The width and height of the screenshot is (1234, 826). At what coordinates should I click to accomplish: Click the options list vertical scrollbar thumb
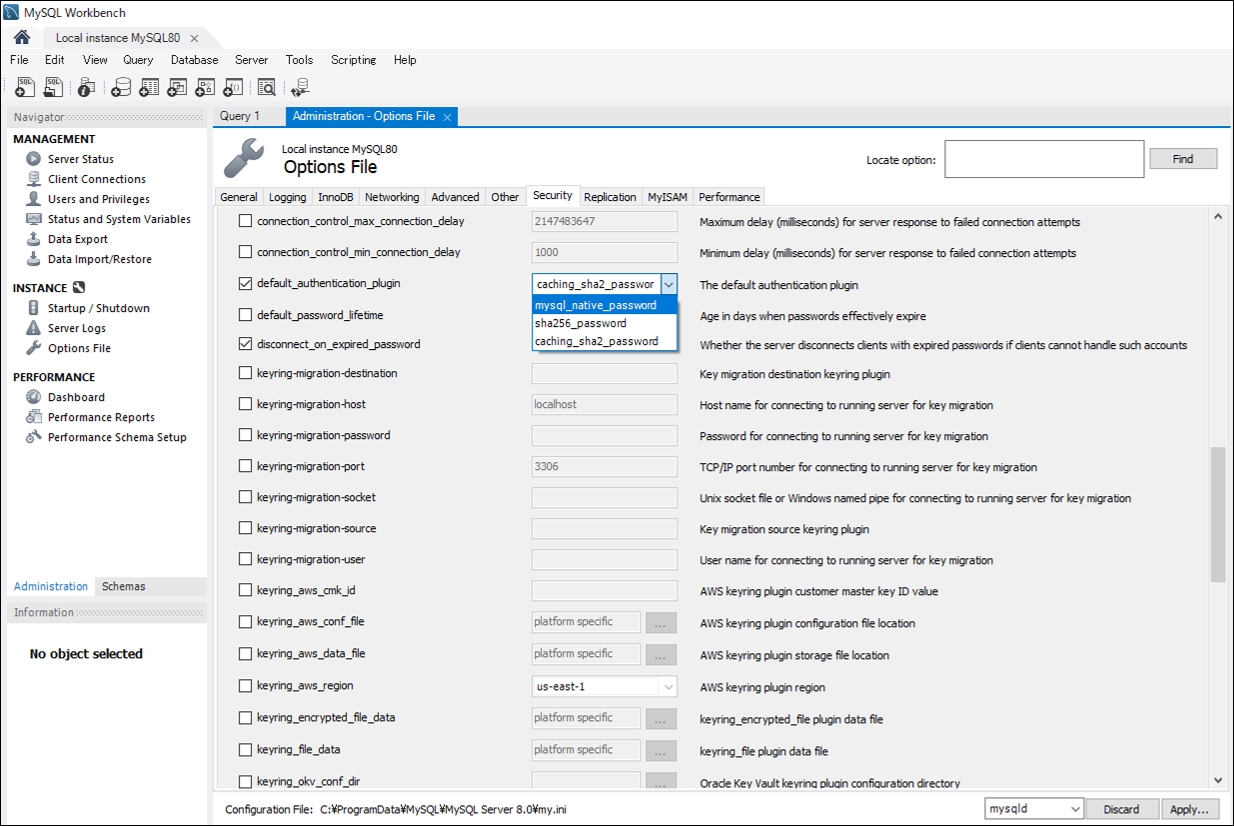pyautogui.click(x=1217, y=514)
